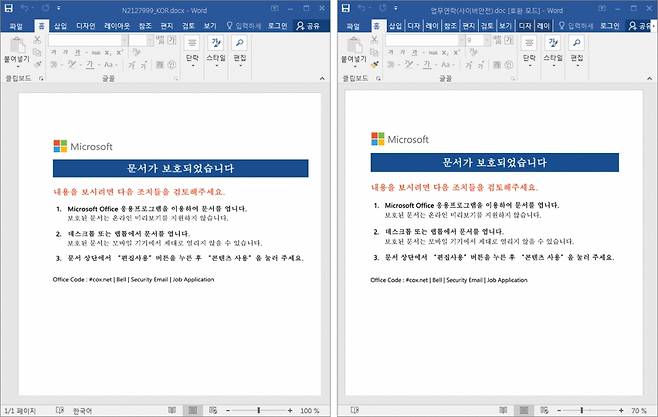Switch to the 디자인 tab in the left window
658x417 pixels.
tap(86, 26)
